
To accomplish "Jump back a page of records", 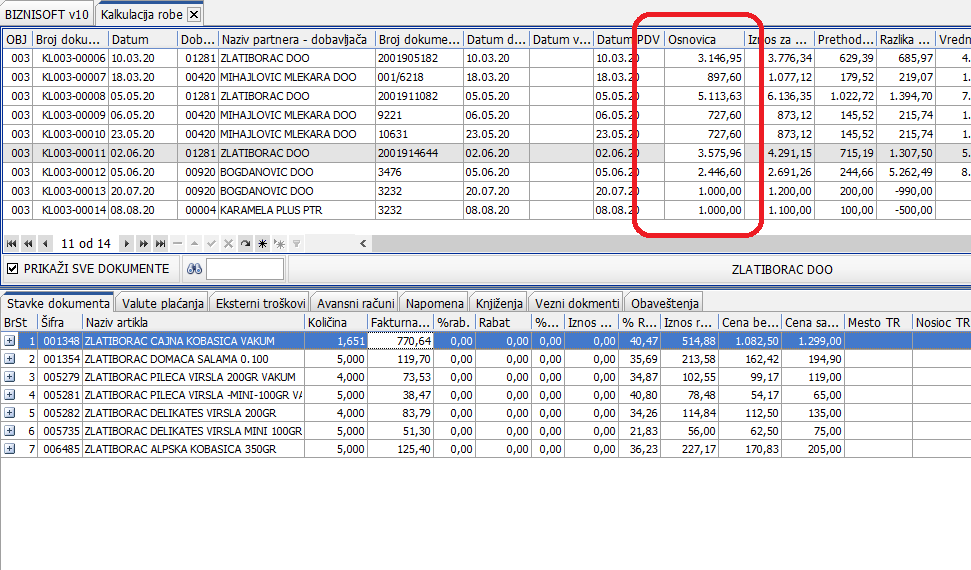I will 28,243.
